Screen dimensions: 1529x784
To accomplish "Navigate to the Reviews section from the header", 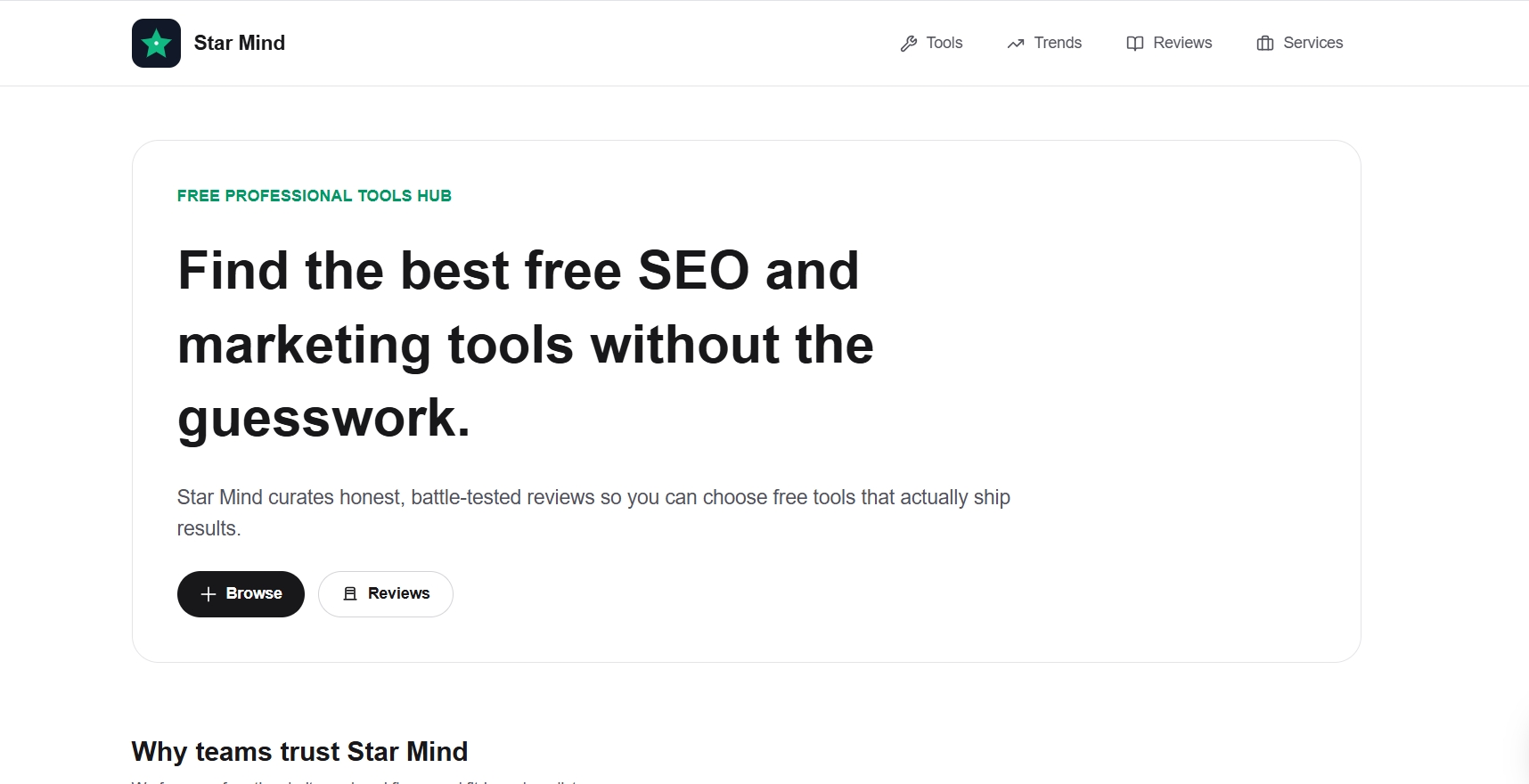I will point(1182,43).
